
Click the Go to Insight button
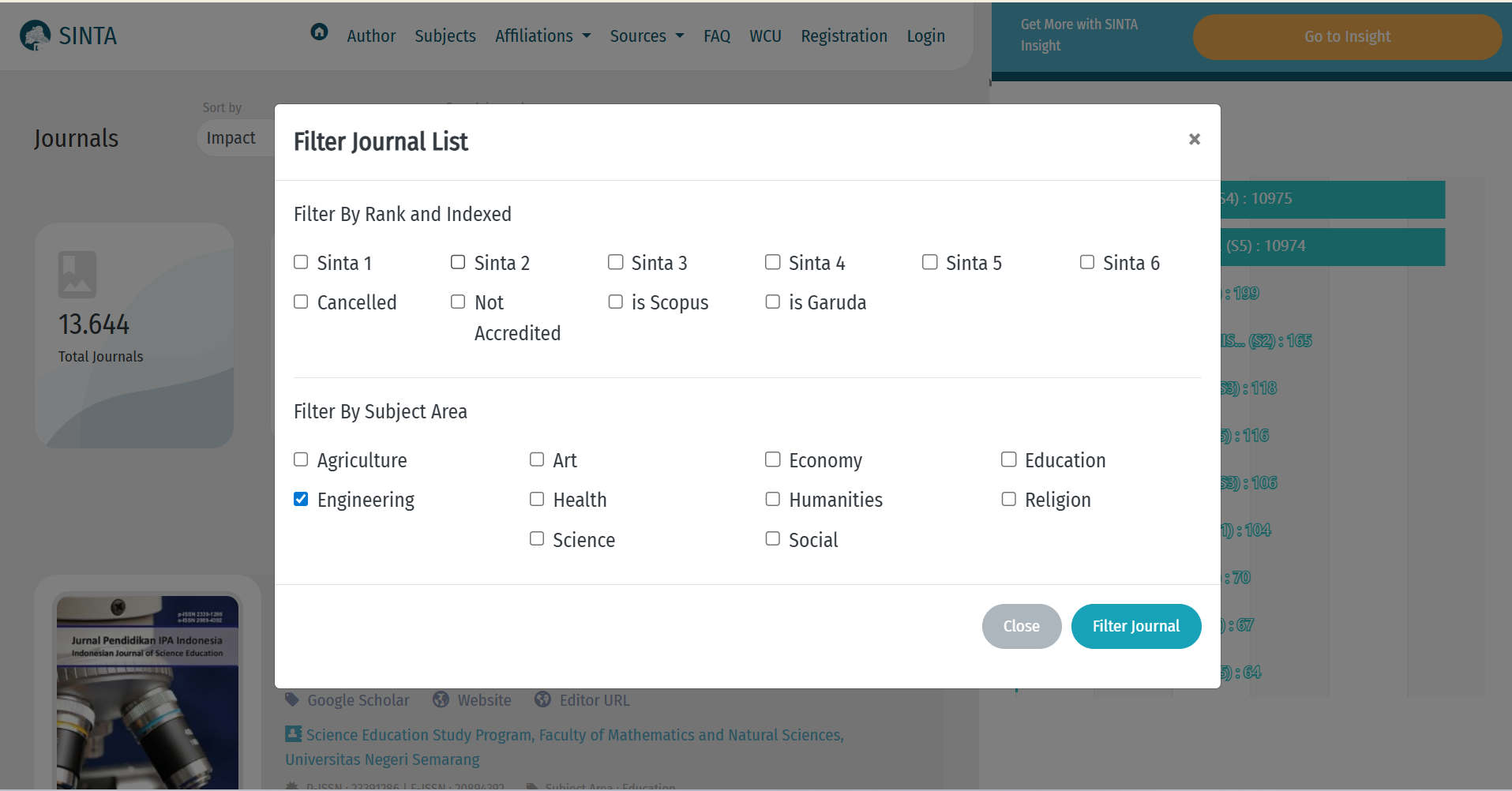(x=1346, y=37)
